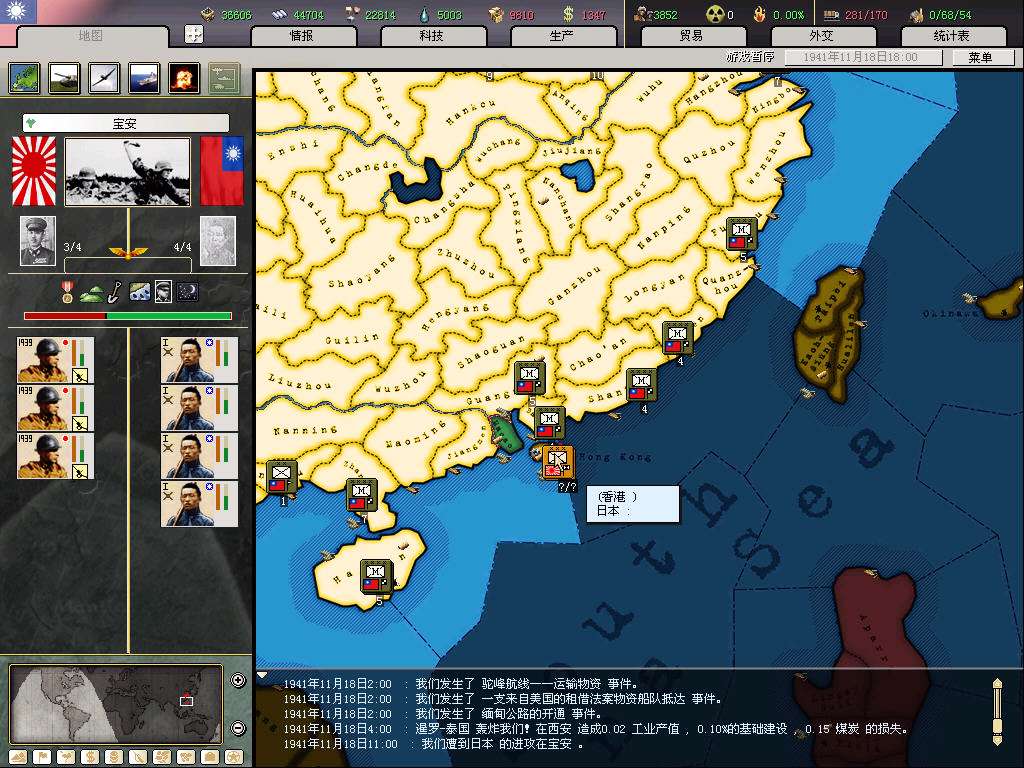The height and width of the screenshot is (768, 1024).
Task: Open the 统计表 statistics tab
Action: click(952, 36)
